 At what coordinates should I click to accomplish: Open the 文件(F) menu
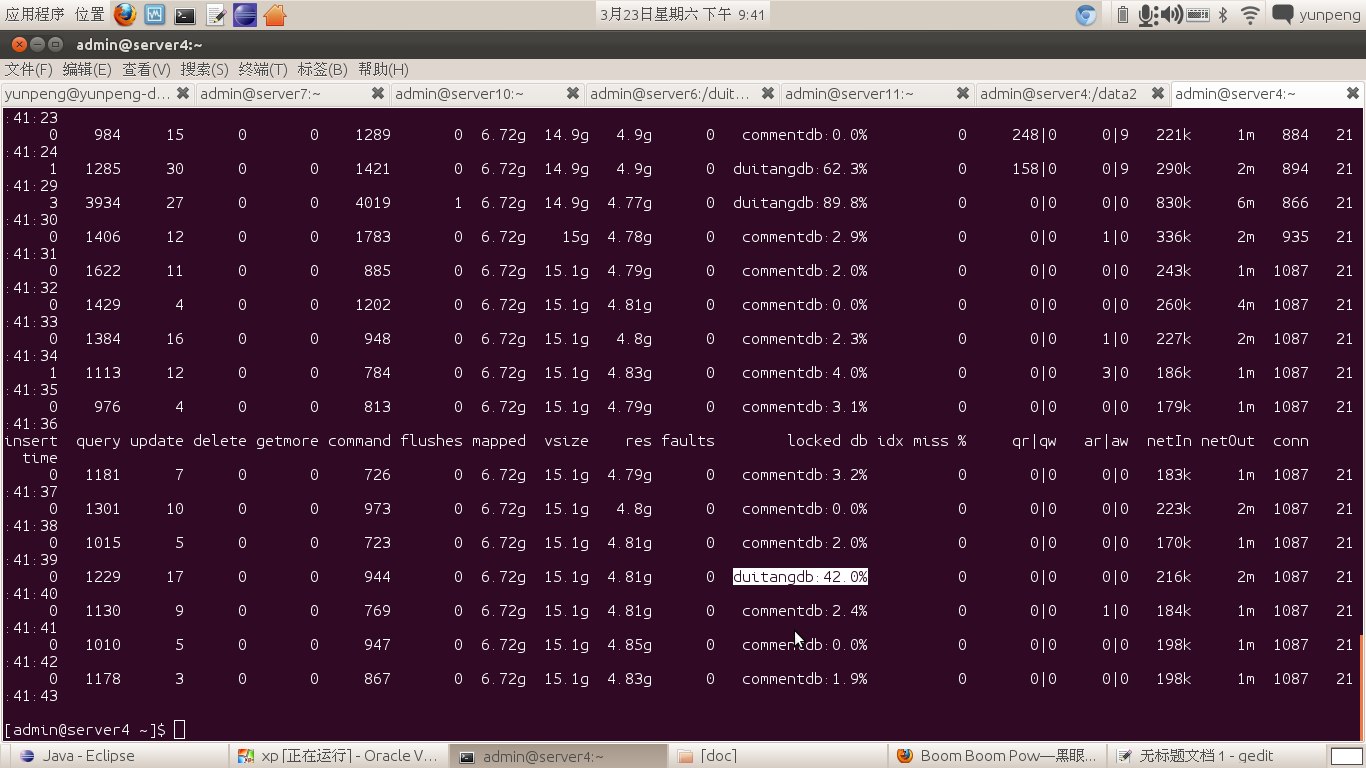(x=29, y=69)
